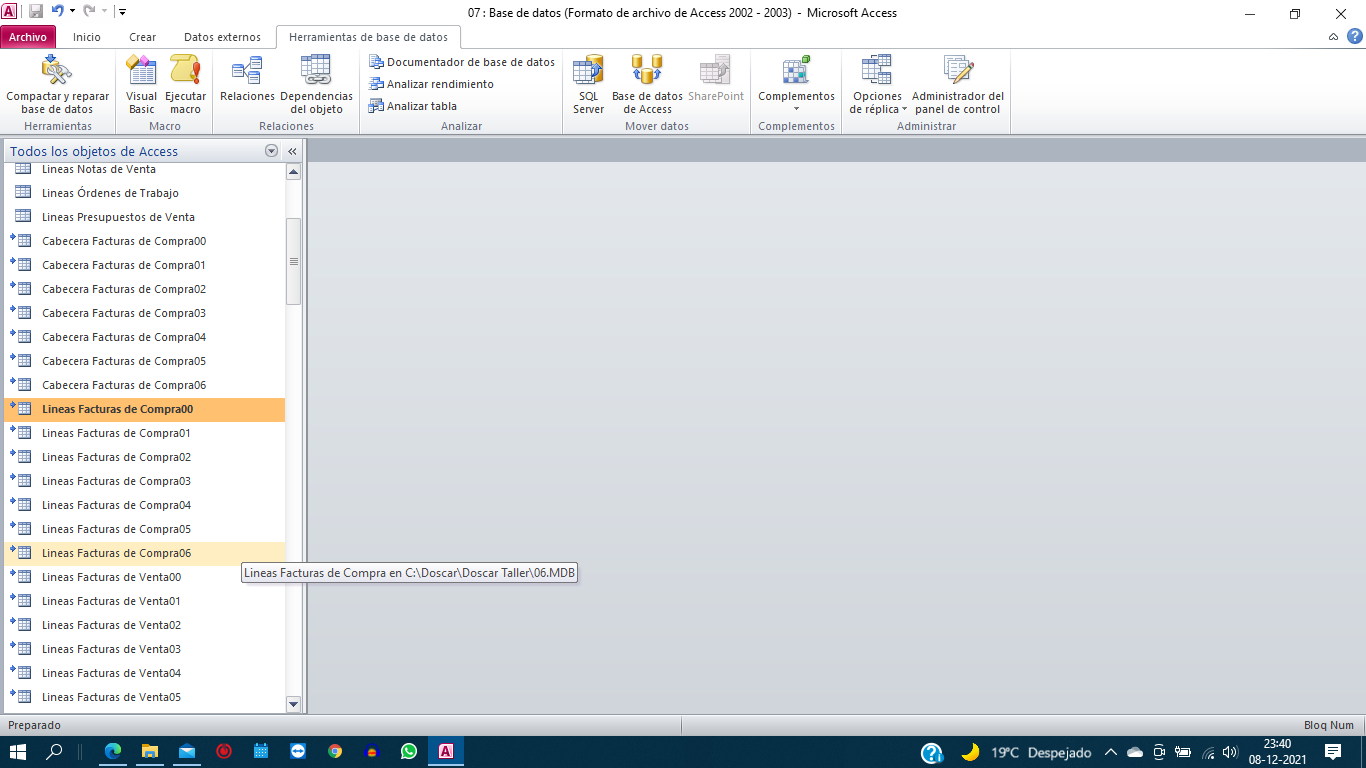Viewport: 1366px width, 768px height.
Task: Select Cabecera Facturas de Compra00
Action: click(x=144, y=241)
